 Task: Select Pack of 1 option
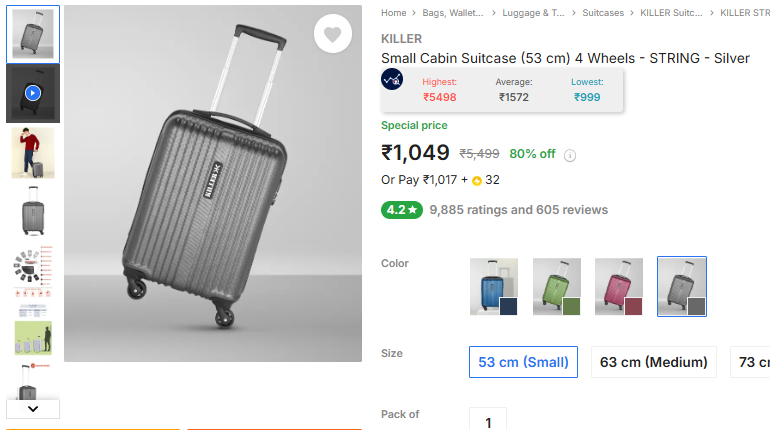488,420
